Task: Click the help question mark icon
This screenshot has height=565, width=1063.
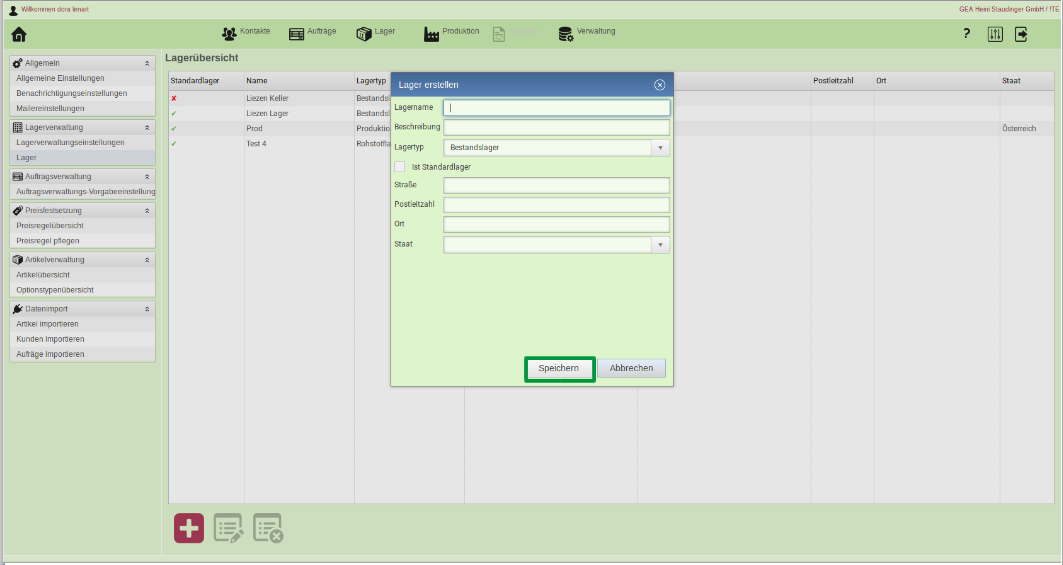Action: (966, 34)
